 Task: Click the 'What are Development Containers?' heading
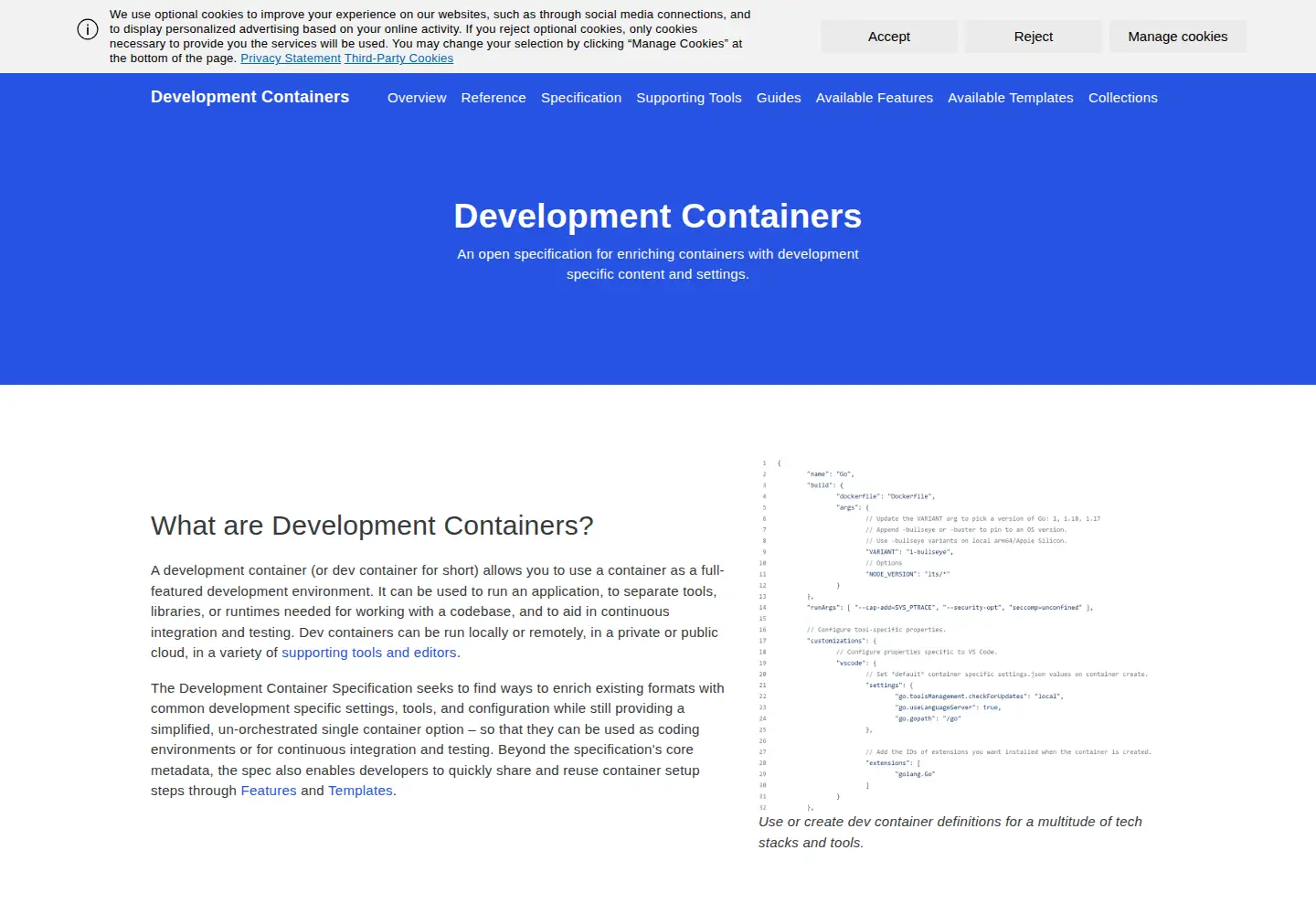click(372, 526)
